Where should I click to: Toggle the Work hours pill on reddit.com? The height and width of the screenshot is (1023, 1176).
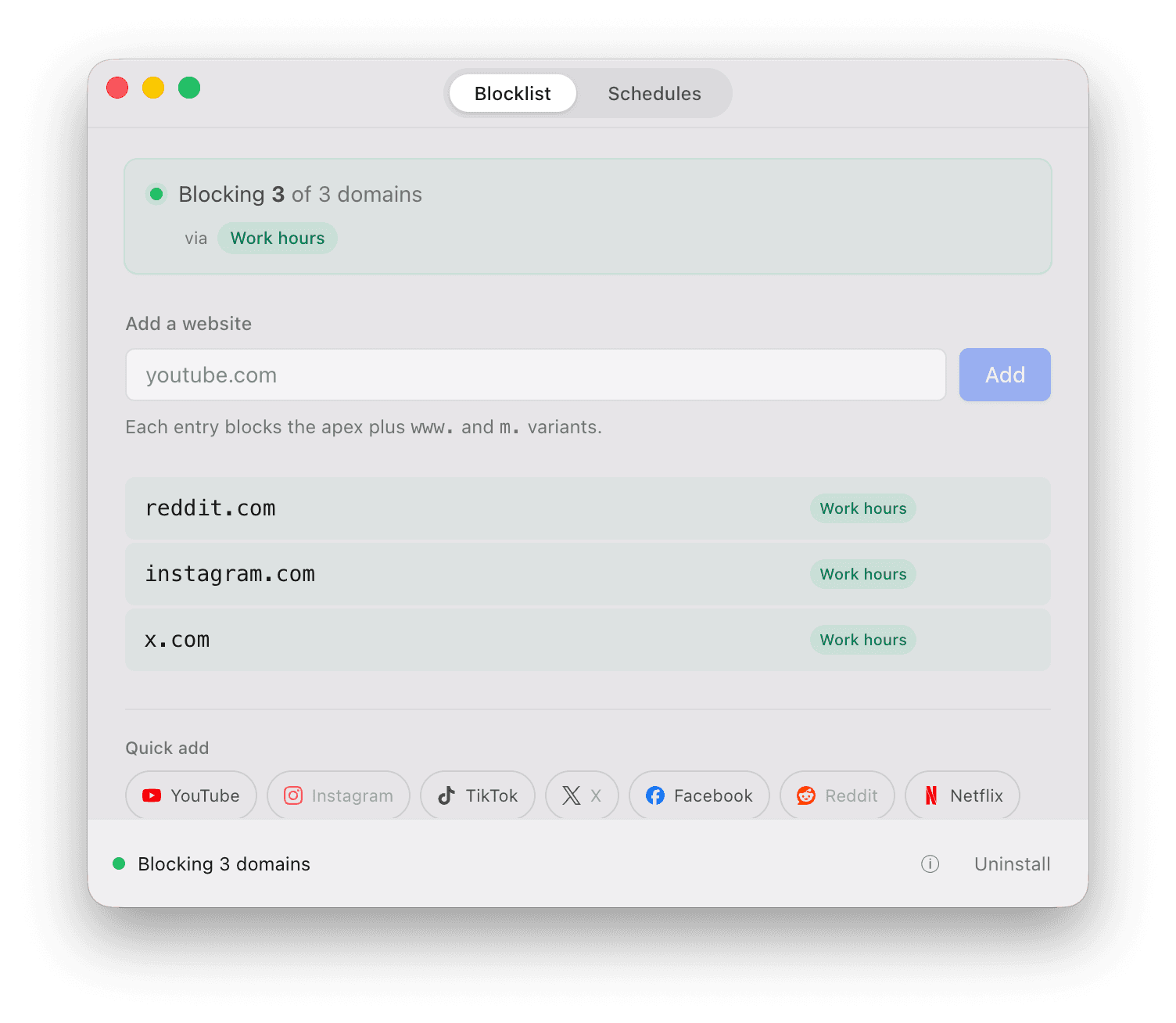point(862,508)
